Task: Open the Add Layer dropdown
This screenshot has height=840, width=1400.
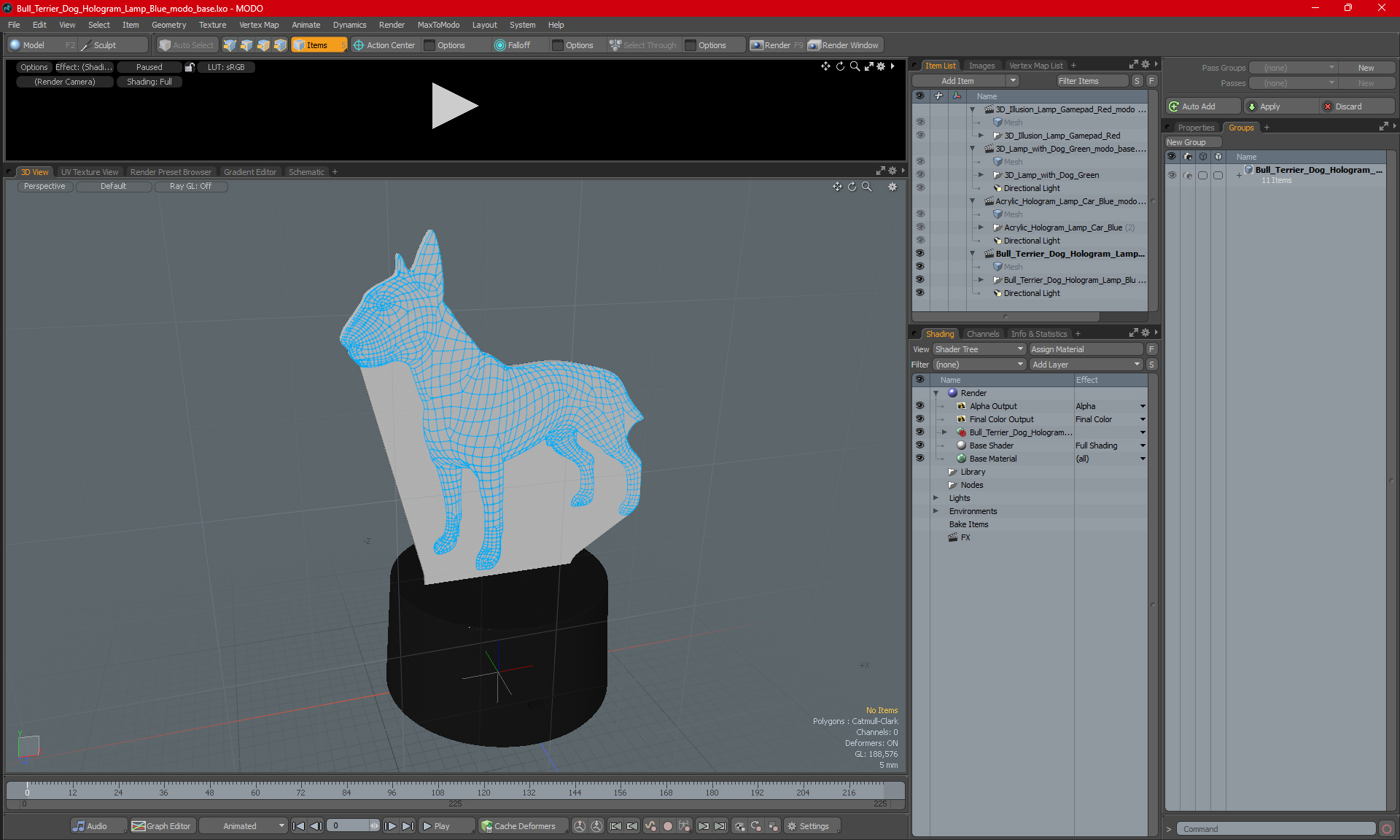Action: point(1086,365)
